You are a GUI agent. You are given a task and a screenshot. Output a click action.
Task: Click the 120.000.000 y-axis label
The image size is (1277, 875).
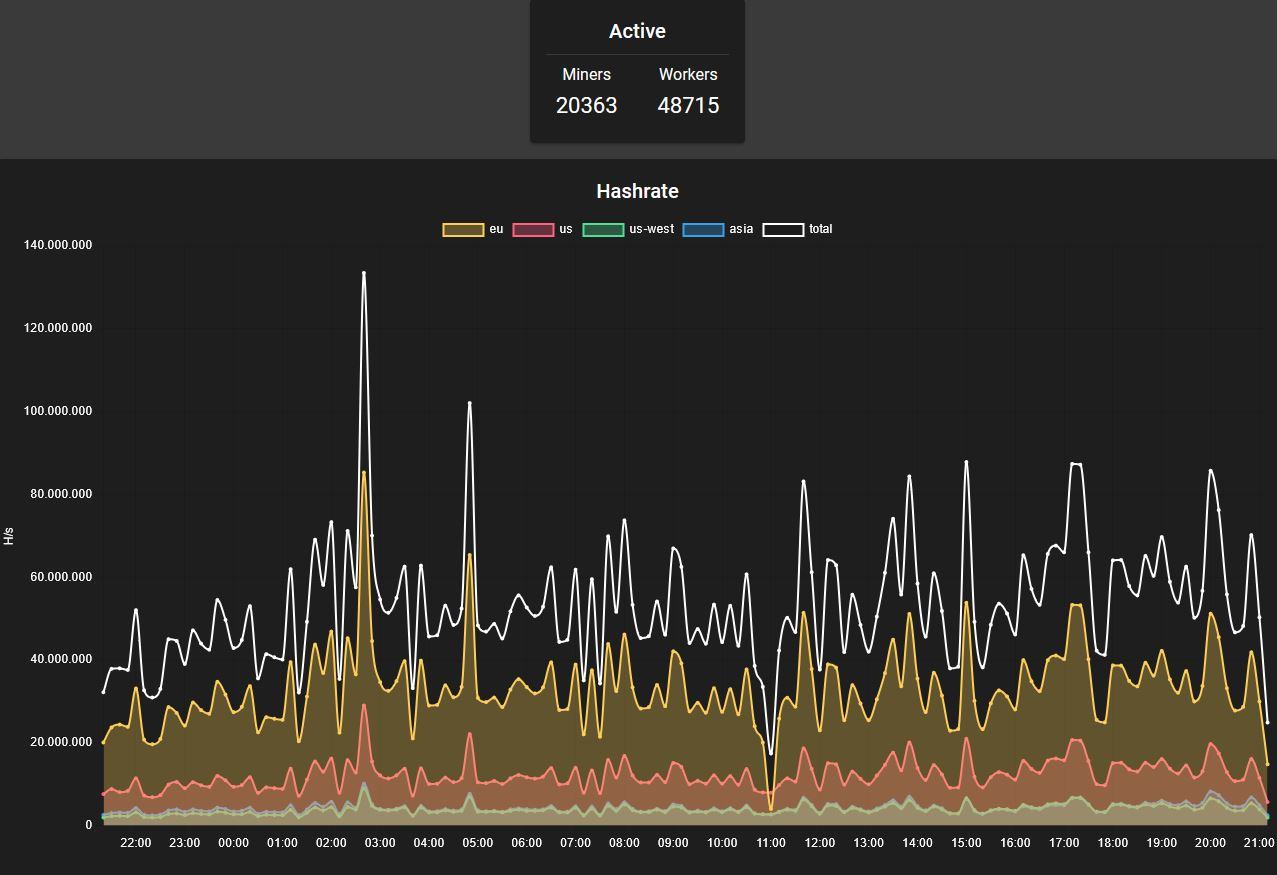click(x=58, y=328)
